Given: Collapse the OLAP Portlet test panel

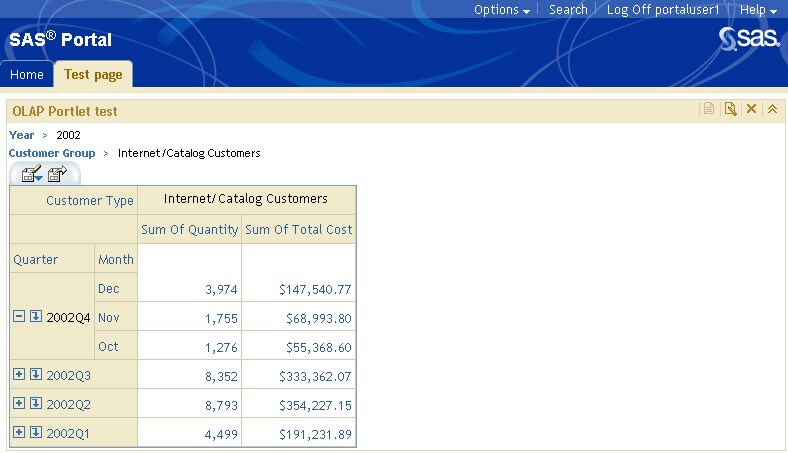Looking at the screenshot, I should pyautogui.click(x=772, y=109).
